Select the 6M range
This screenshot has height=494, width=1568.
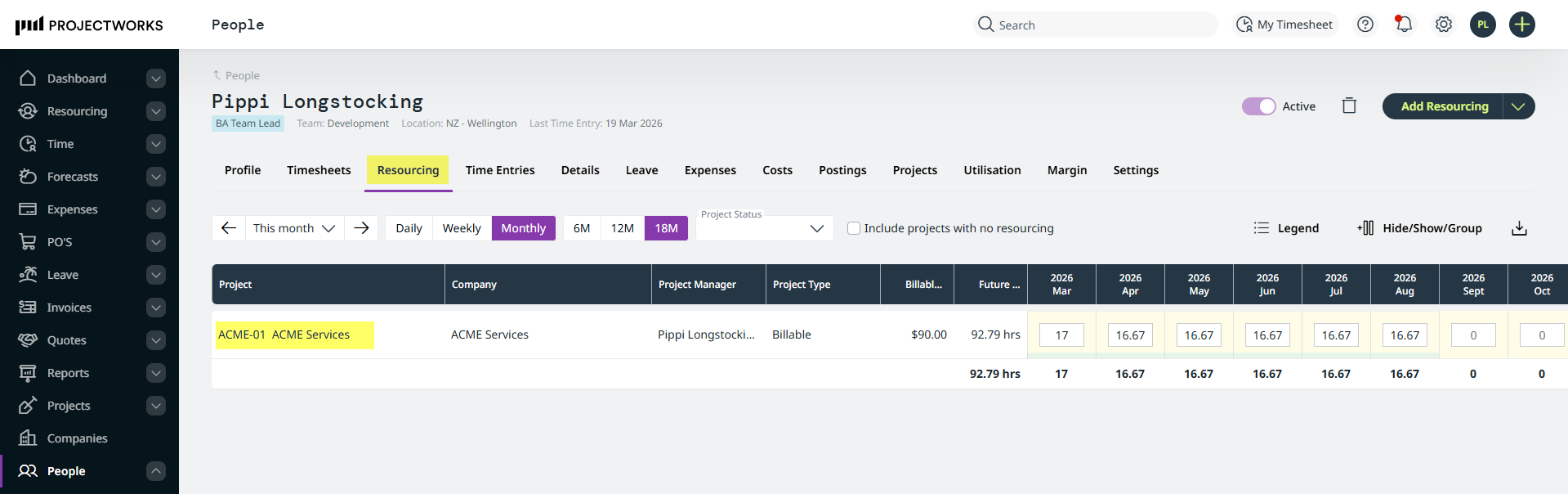pos(582,228)
